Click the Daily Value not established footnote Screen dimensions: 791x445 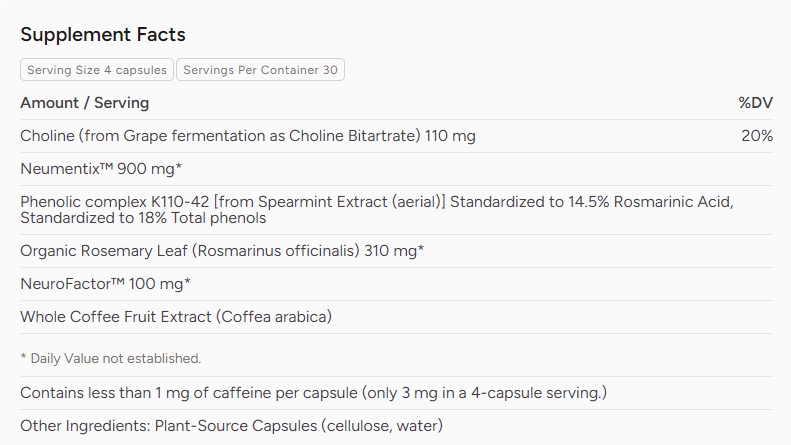click(110, 359)
